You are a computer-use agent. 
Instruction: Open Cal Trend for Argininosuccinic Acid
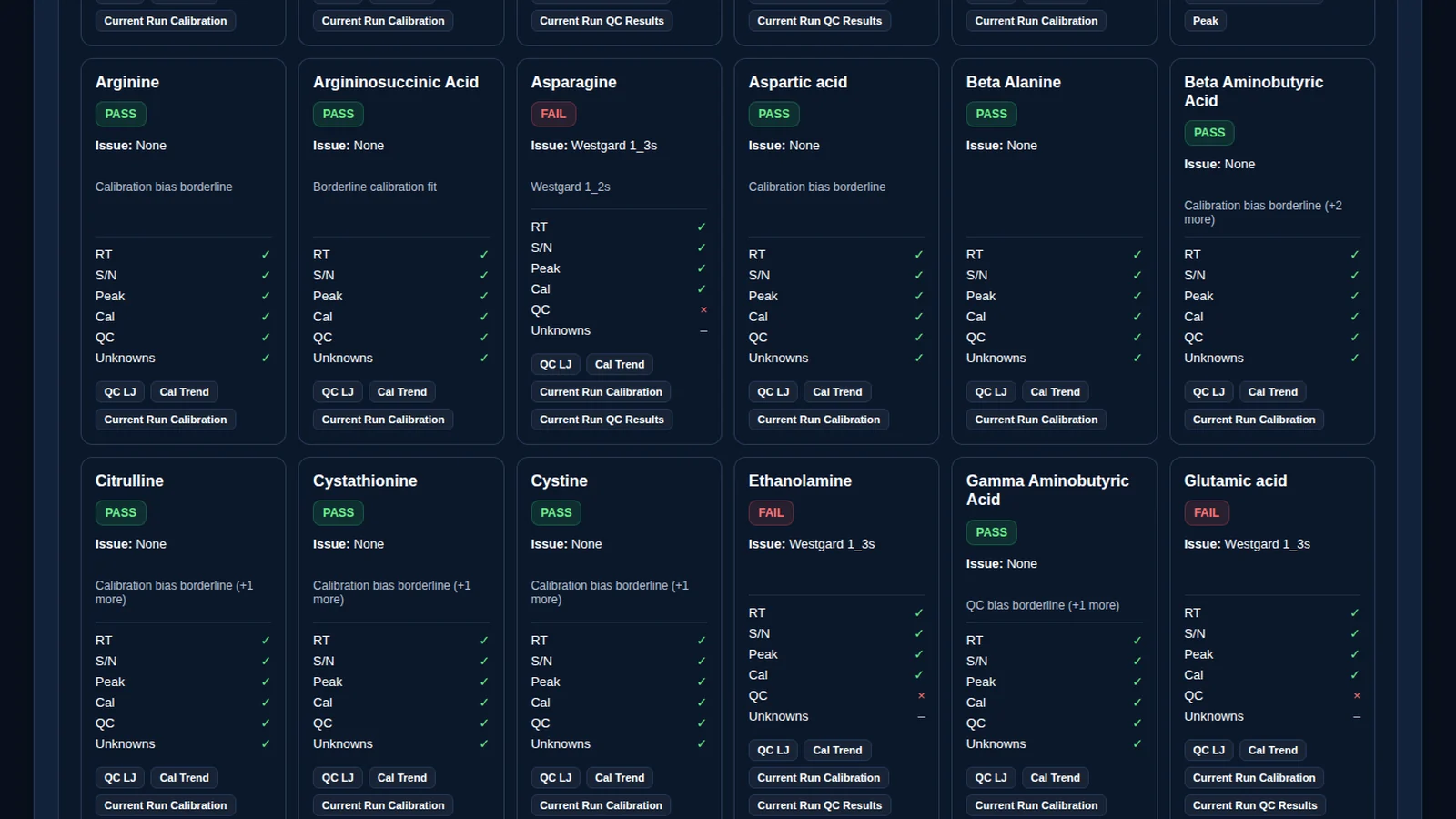401,392
